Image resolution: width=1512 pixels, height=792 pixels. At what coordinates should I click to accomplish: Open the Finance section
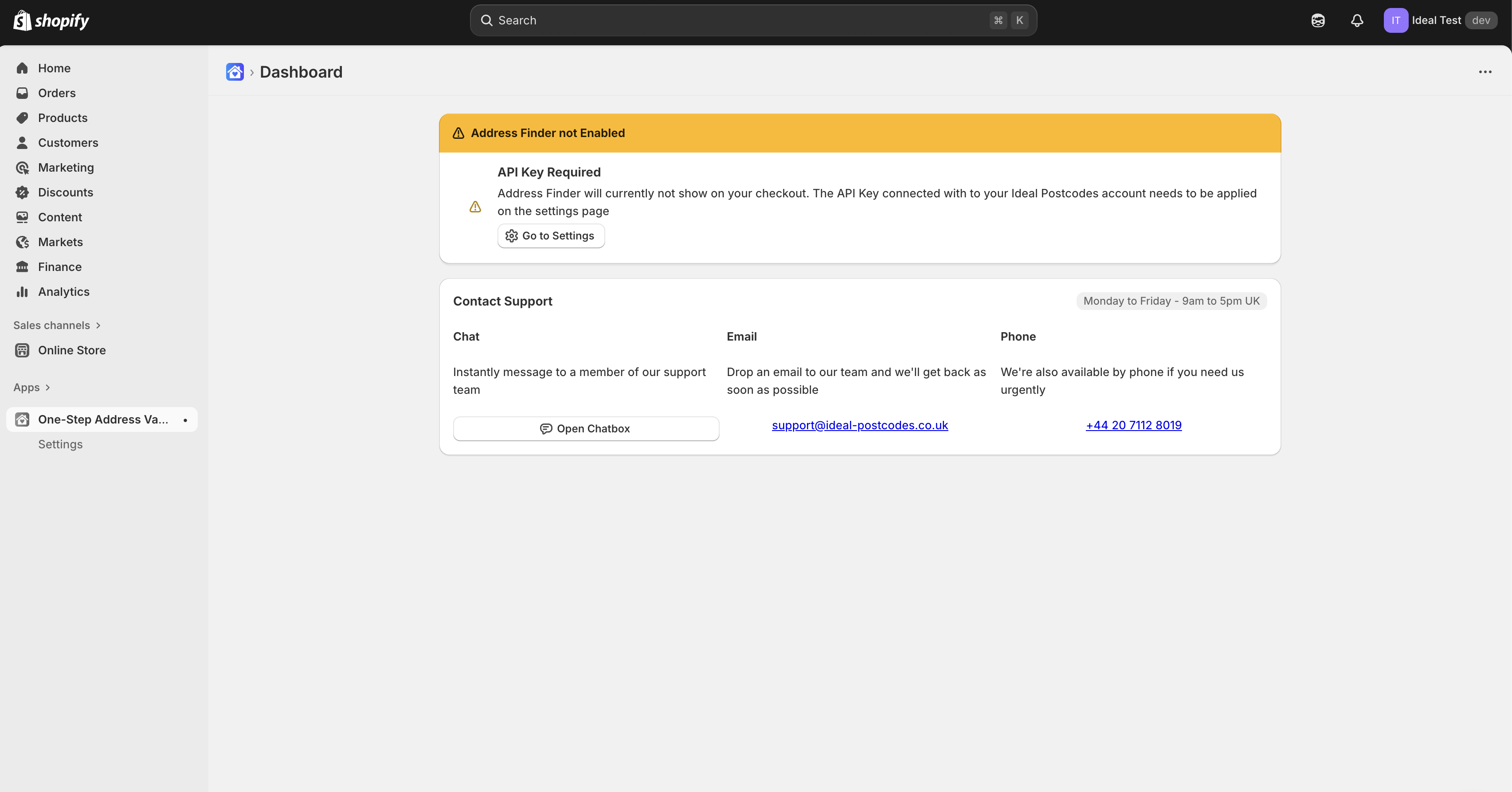[x=59, y=267]
